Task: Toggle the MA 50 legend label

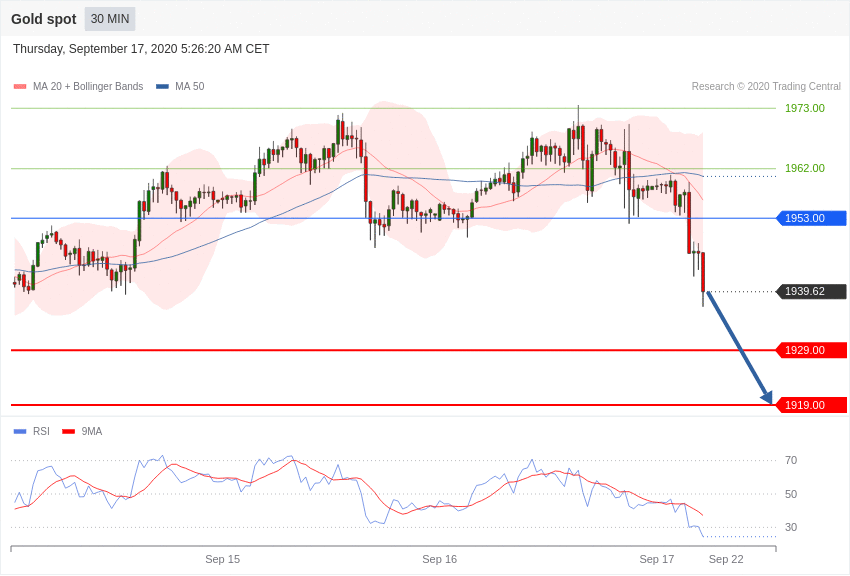Action: pos(190,87)
